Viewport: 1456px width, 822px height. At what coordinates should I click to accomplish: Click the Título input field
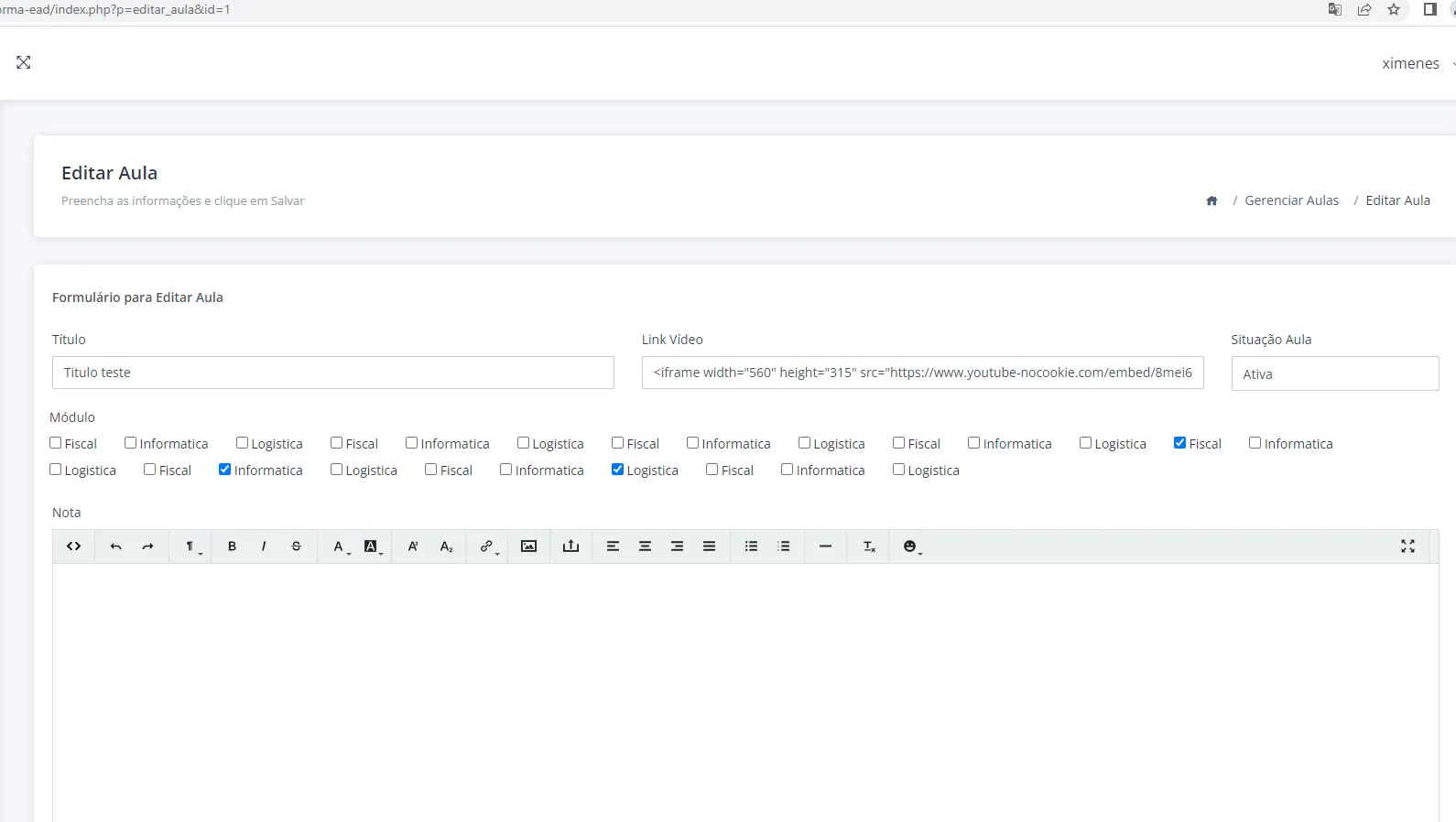pos(332,373)
